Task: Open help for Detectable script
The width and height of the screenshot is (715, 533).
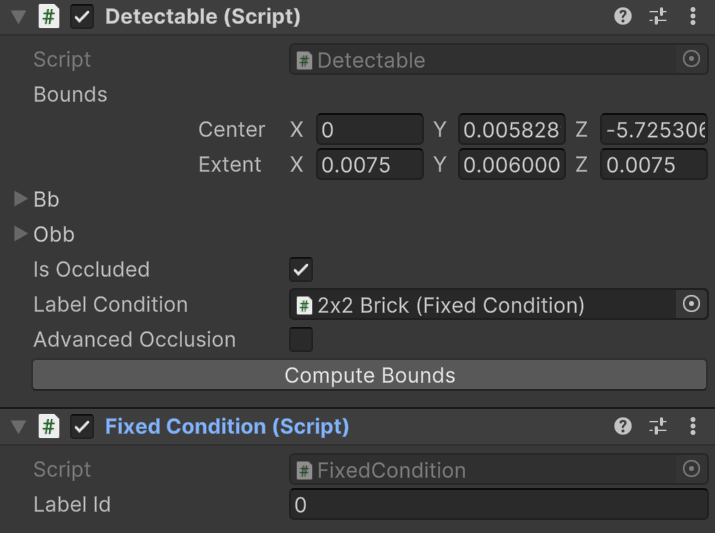Action: tap(623, 17)
